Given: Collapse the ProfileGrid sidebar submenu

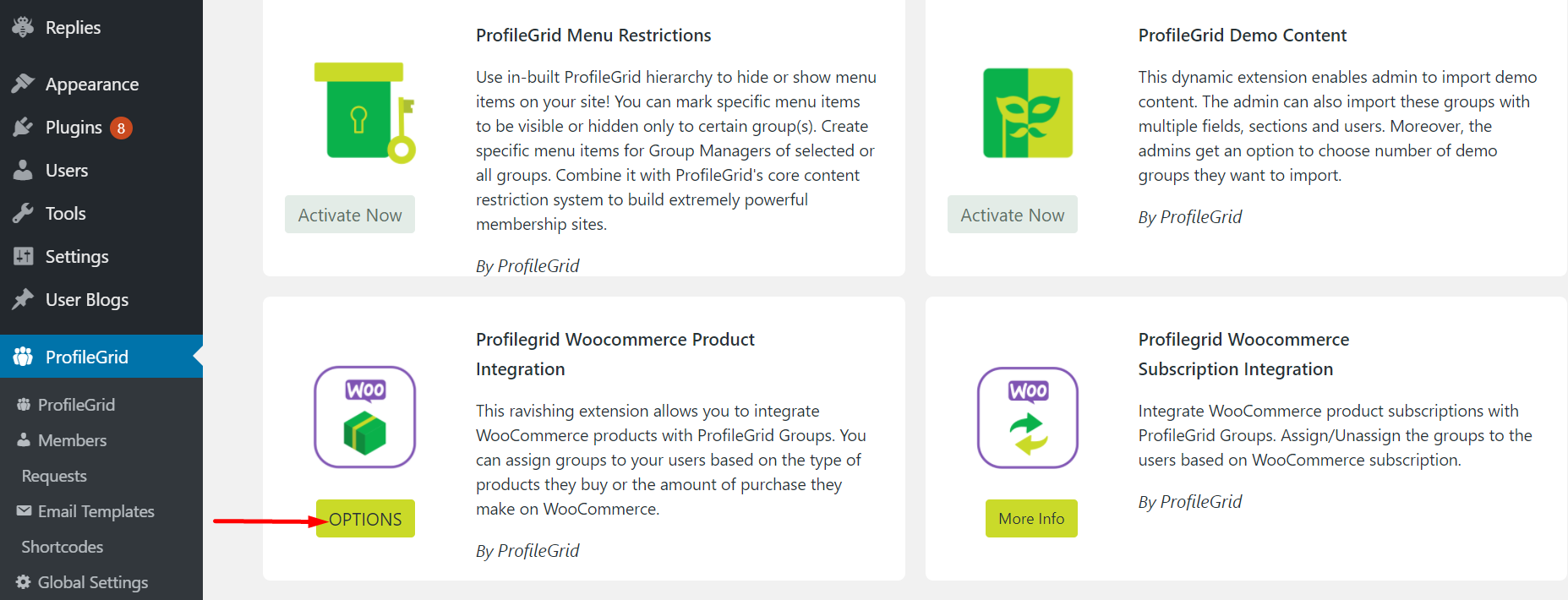Looking at the screenshot, I should point(87,356).
